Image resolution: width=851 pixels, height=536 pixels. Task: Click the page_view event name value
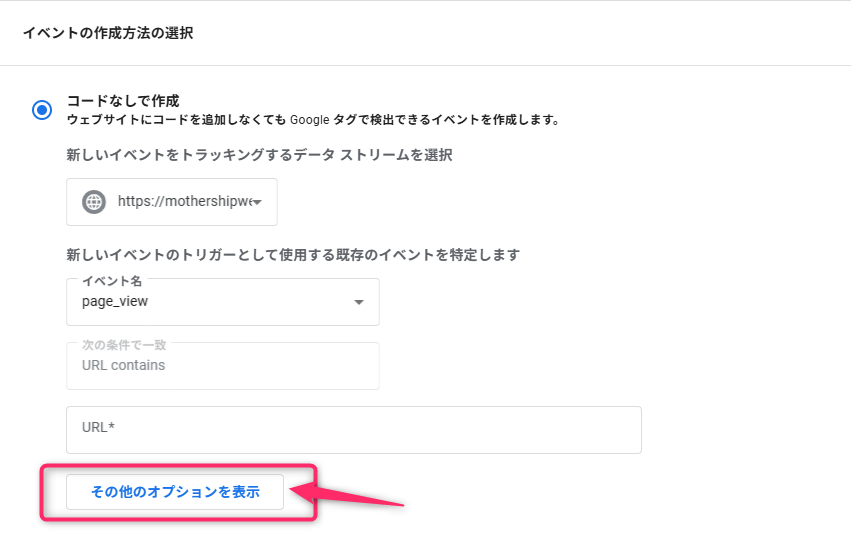[x=116, y=302]
